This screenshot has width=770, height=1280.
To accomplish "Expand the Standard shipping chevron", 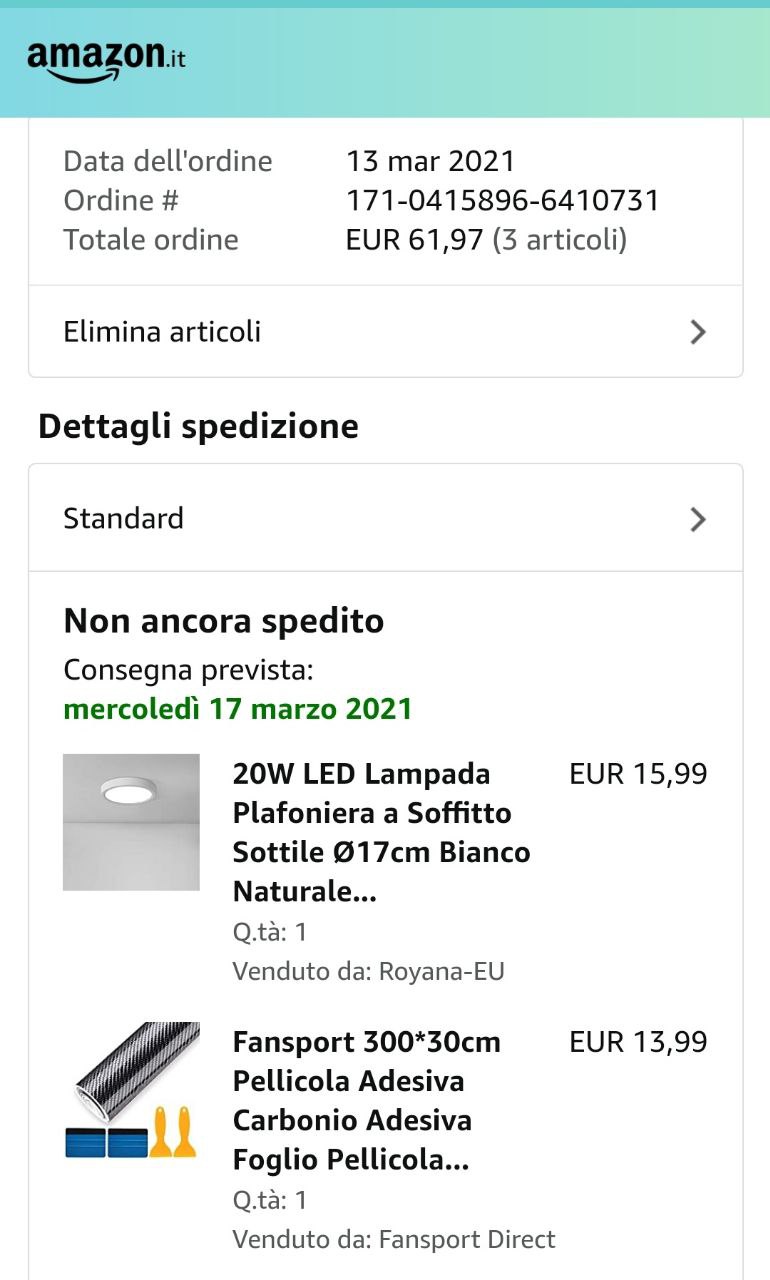I will 698,519.
